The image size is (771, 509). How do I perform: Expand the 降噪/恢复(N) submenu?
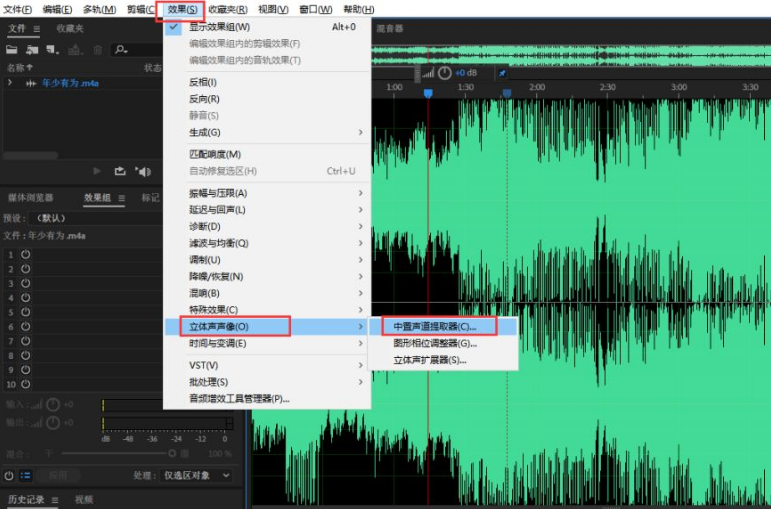267,277
